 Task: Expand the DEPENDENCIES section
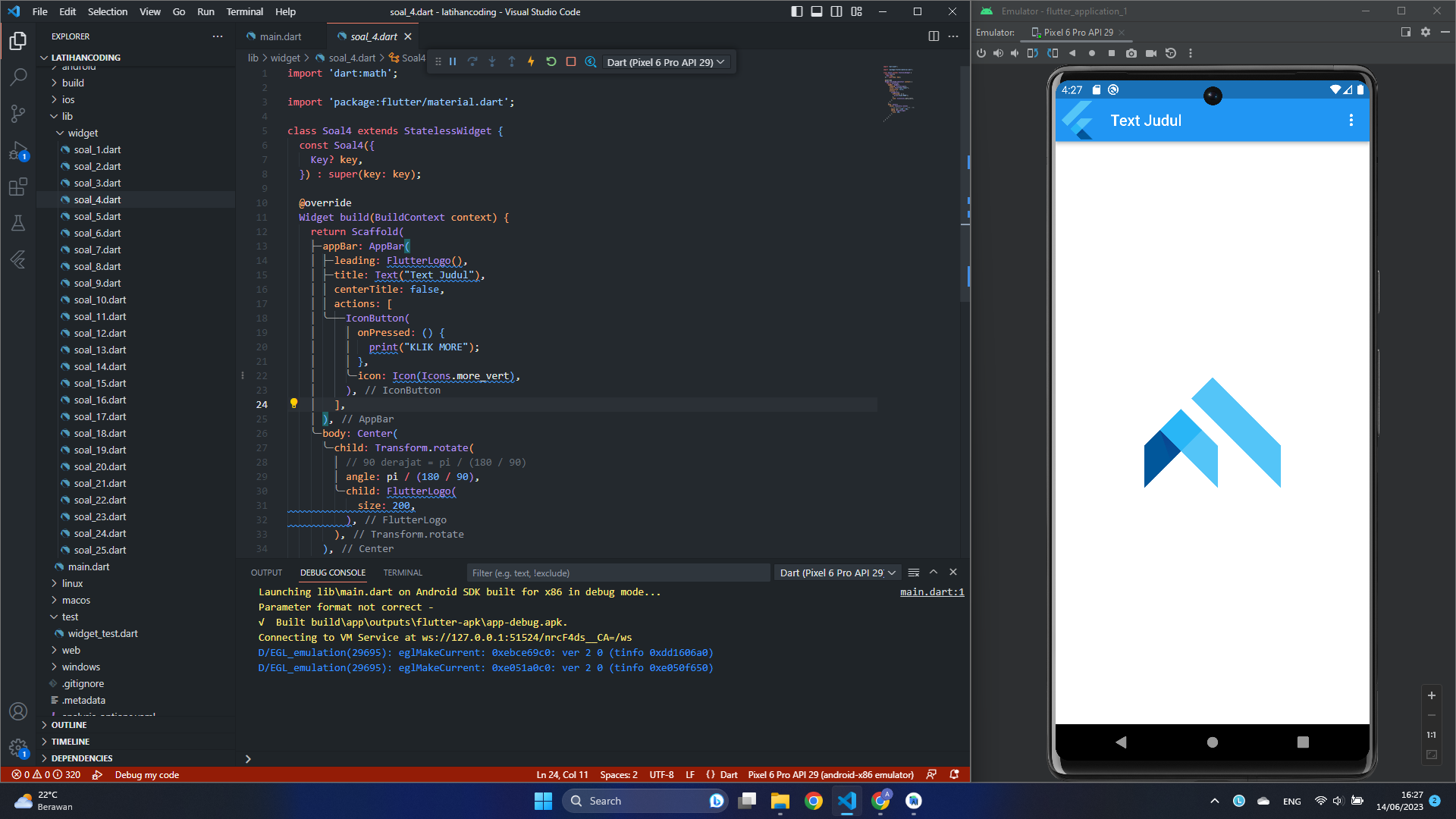pyautogui.click(x=82, y=758)
